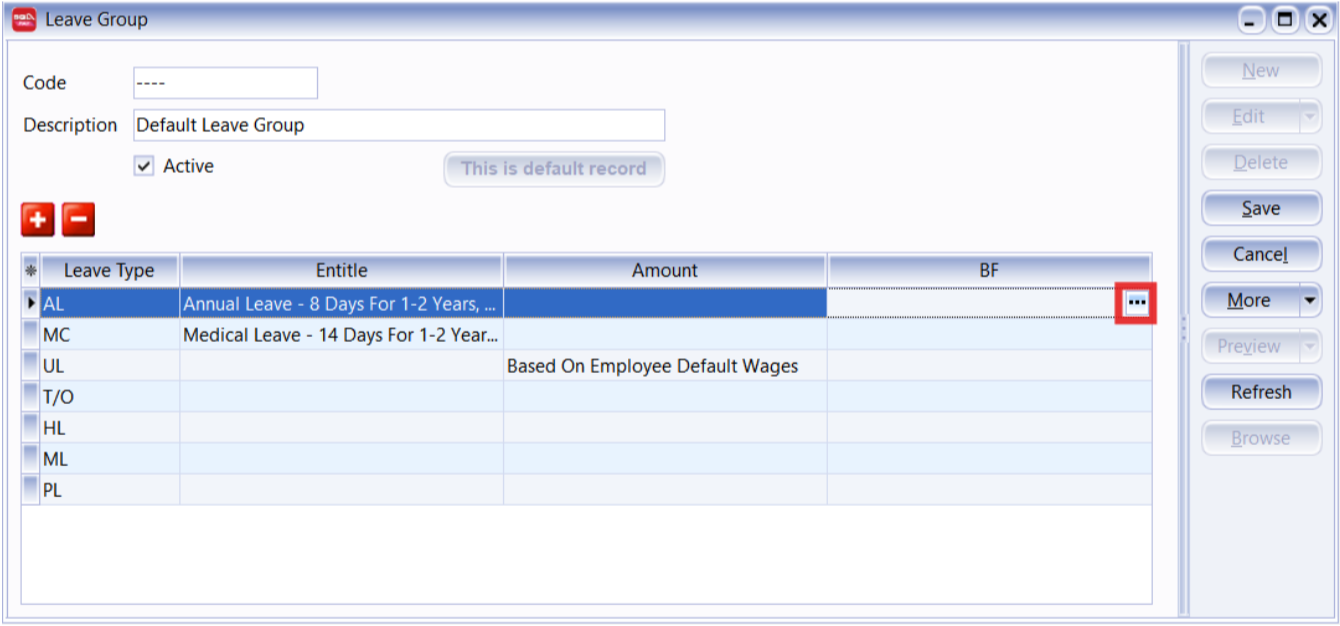Click the Browse button
1340x626 pixels.
tap(1261, 438)
